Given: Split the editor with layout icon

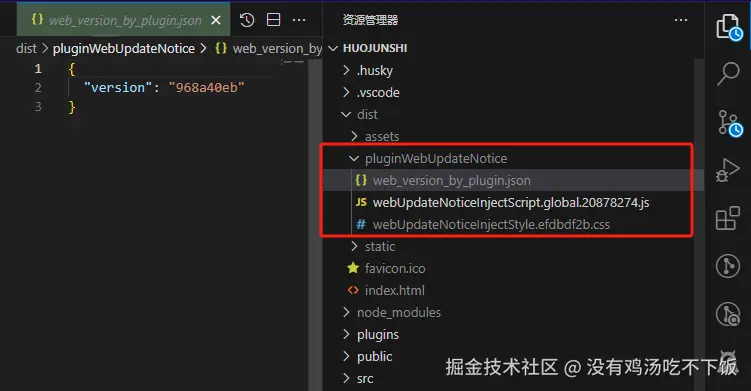Looking at the screenshot, I should pyautogui.click(x=273, y=20).
